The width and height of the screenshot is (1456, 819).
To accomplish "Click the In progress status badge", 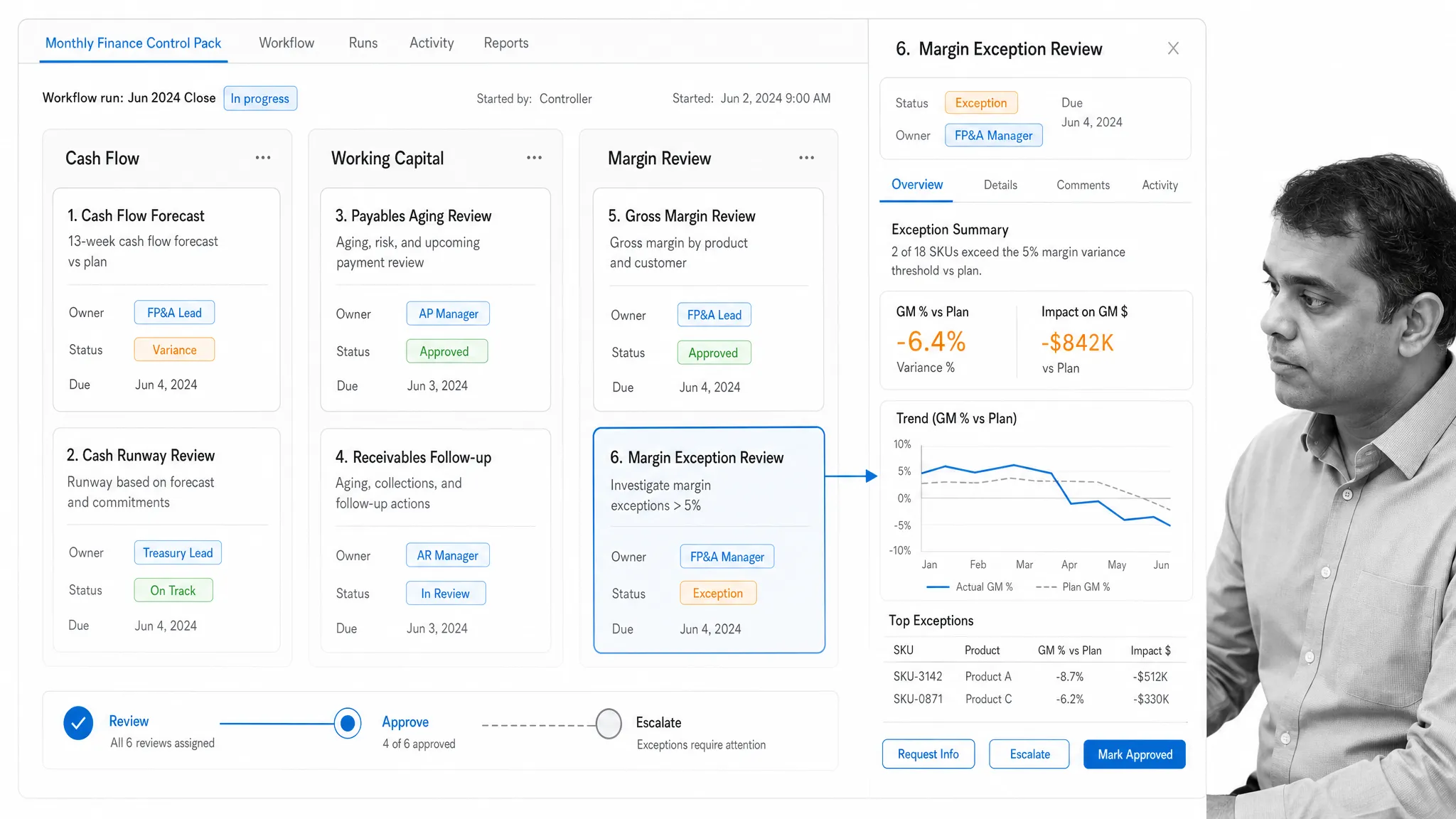I will coord(260,98).
